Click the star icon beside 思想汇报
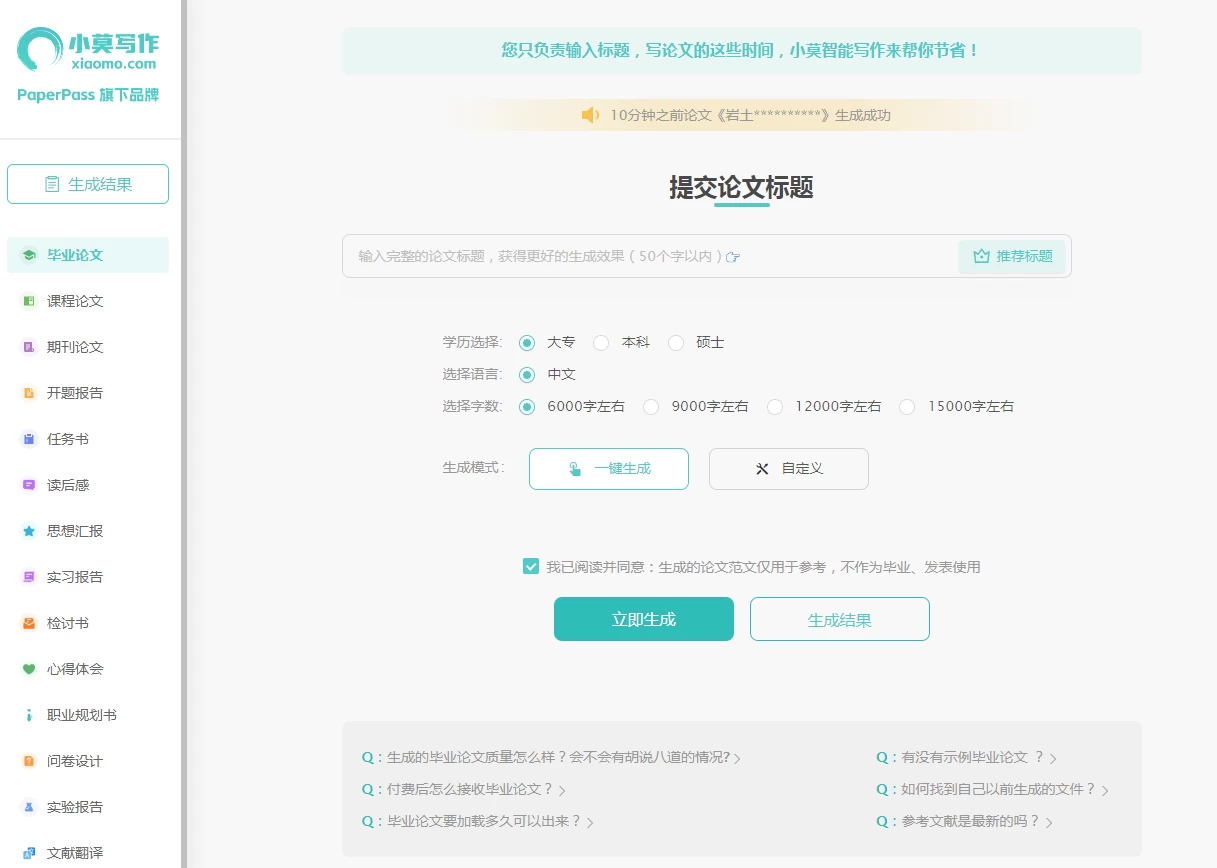Viewport: 1217px width, 868px height. tap(29, 531)
